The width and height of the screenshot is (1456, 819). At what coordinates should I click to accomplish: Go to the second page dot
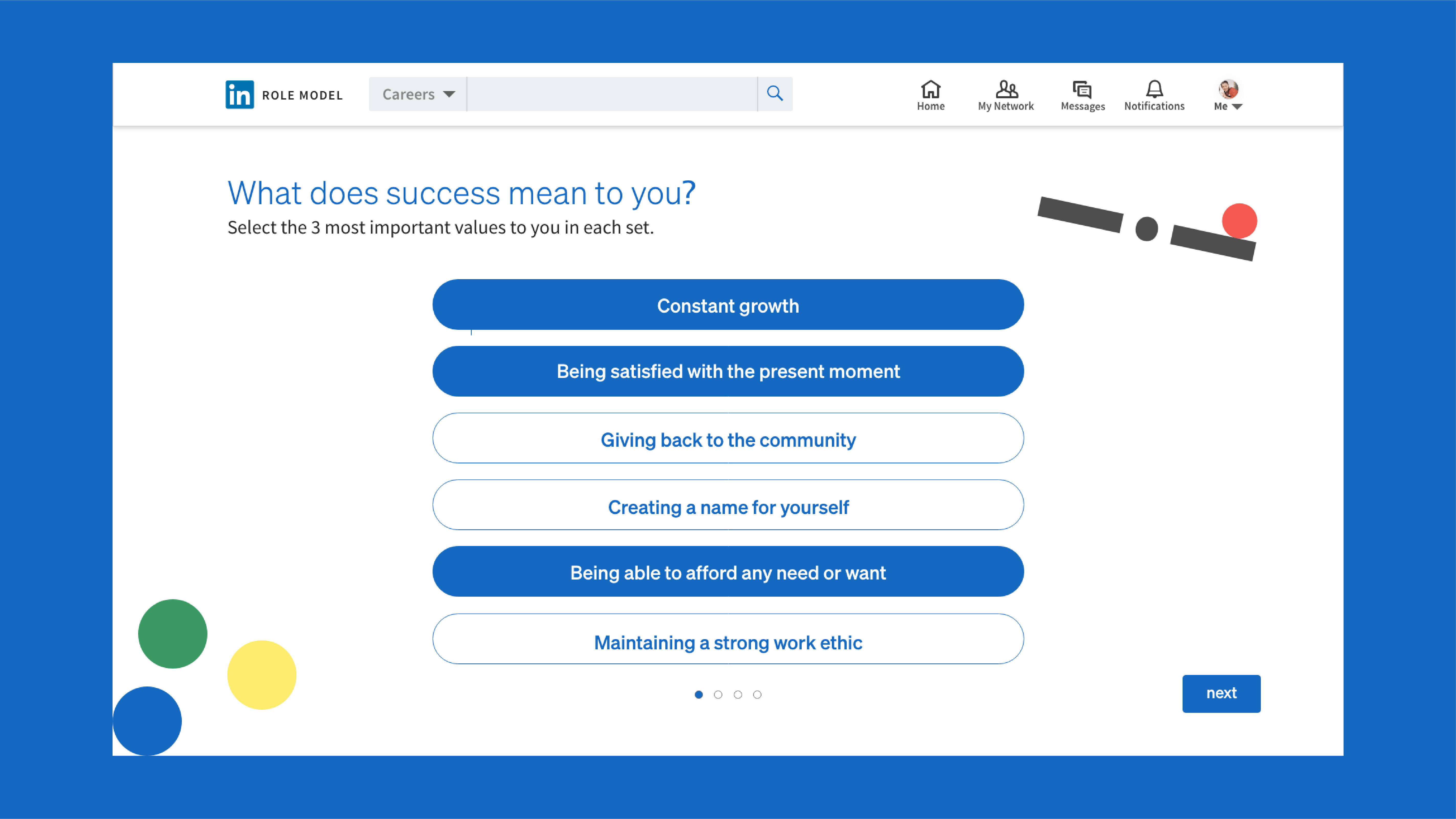click(718, 695)
